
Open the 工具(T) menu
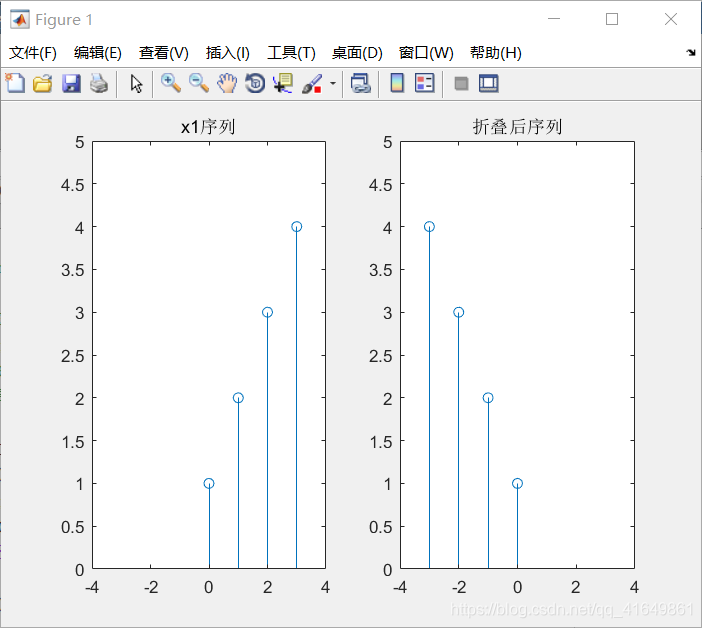click(x=291, y=53)
